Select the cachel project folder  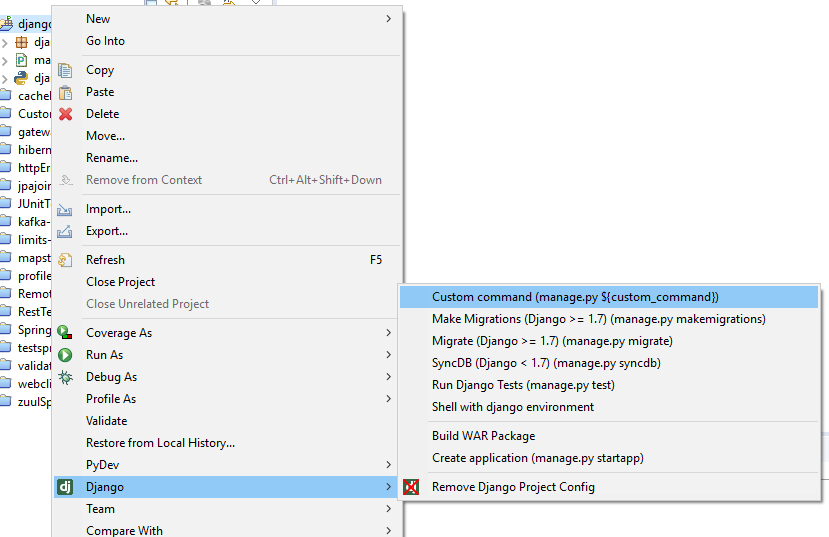25,96
